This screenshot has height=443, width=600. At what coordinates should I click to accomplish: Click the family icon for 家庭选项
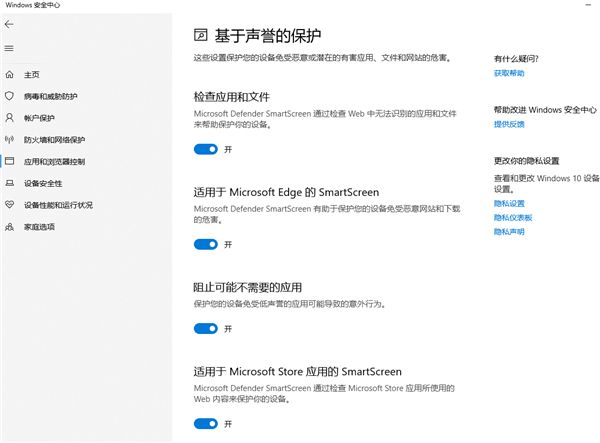pos(10,227)
